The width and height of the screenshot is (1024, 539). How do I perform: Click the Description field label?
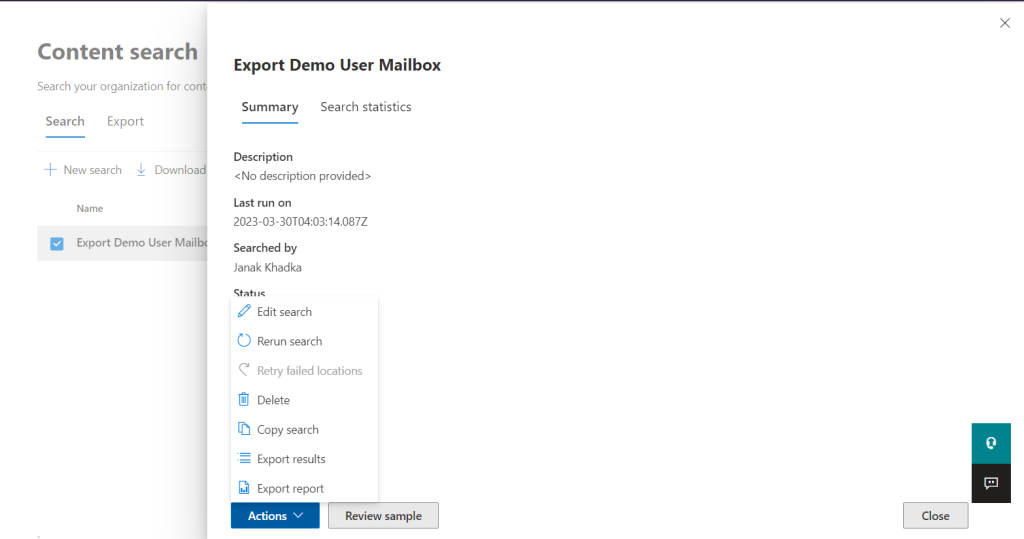[x=263, y=157]
